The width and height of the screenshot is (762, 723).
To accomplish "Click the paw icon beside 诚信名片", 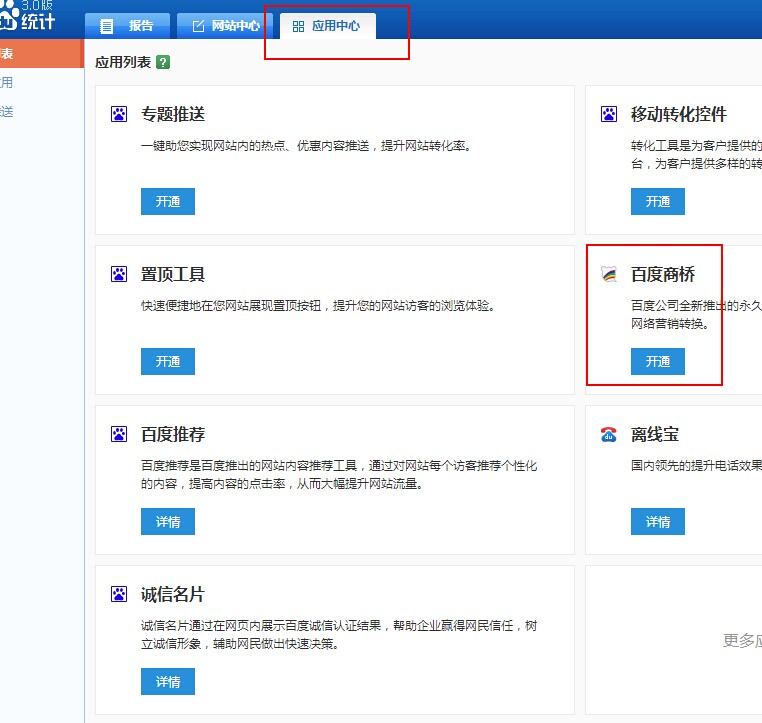I will click(x=119, y=595).
